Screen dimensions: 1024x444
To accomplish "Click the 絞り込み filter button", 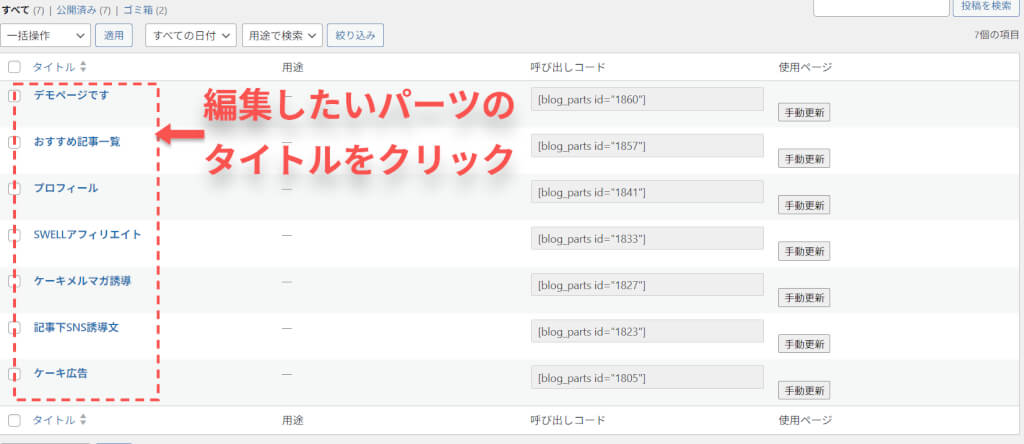I will point(355,35).
